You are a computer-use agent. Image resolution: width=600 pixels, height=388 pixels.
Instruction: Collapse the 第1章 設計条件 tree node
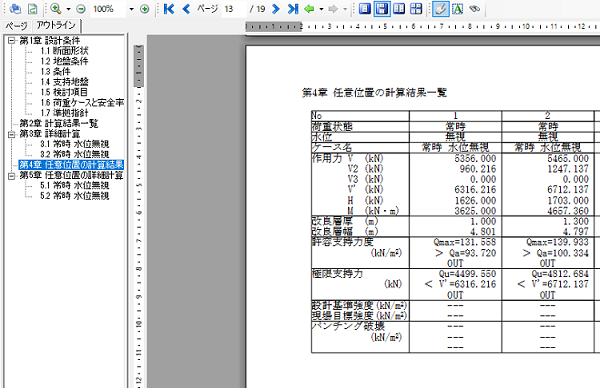click(x=11, y=41)
